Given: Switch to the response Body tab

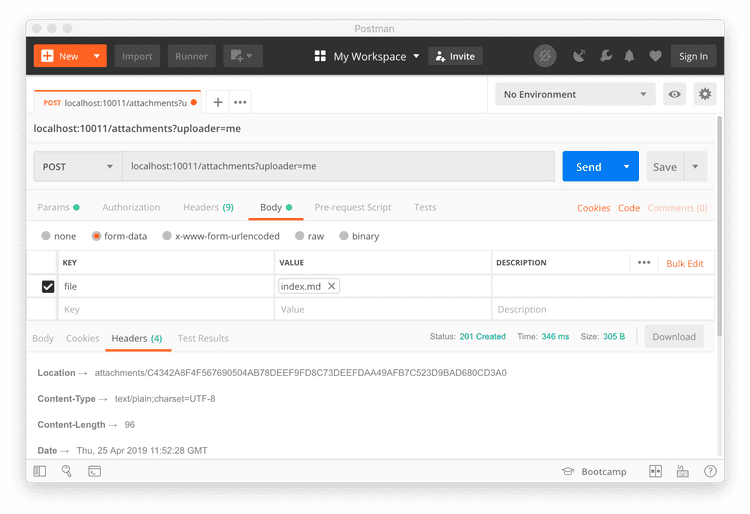Looking at the screenshot, I should point(43,339).
